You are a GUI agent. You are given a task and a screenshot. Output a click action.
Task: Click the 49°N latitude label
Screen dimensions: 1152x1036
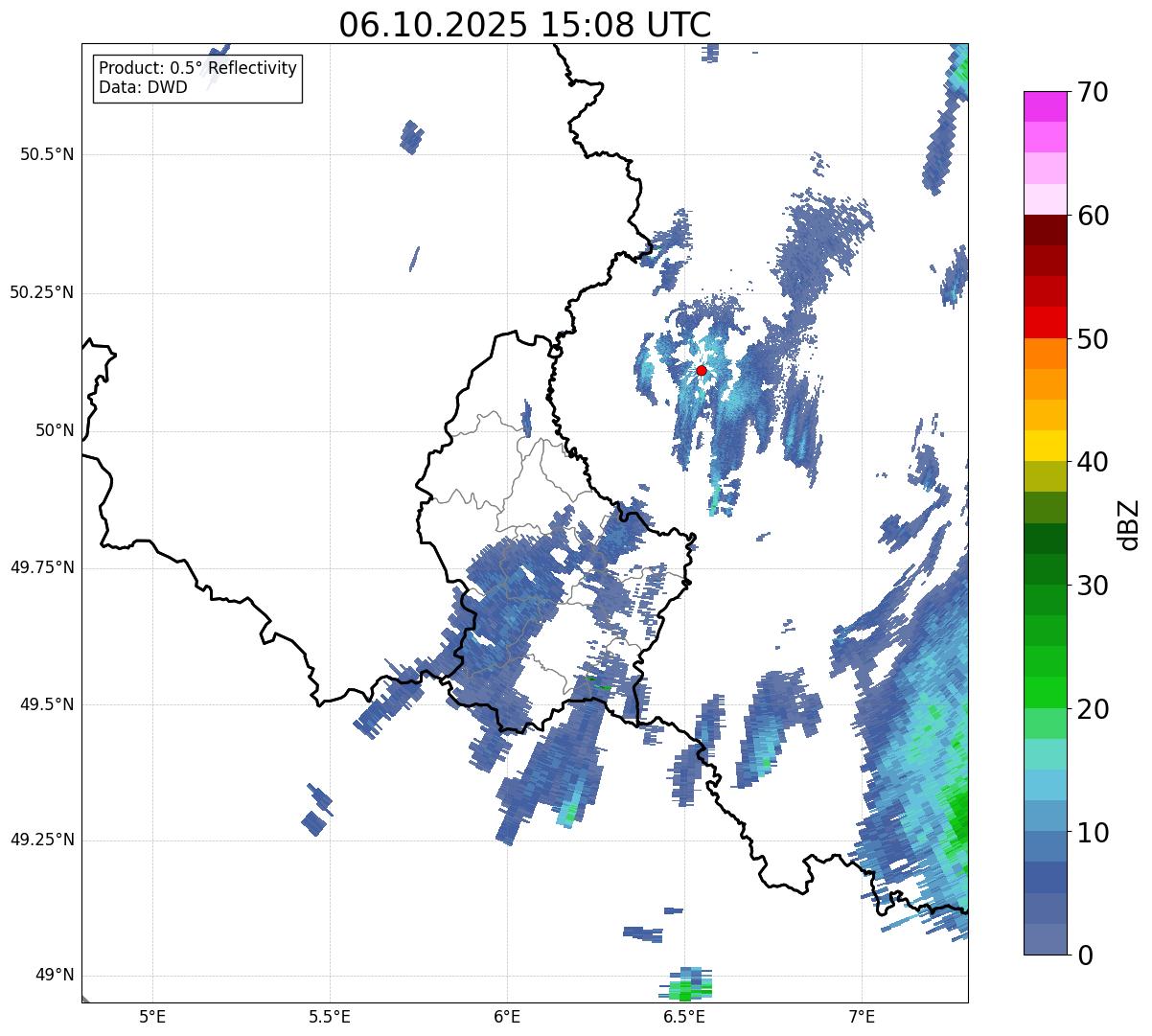55,976
